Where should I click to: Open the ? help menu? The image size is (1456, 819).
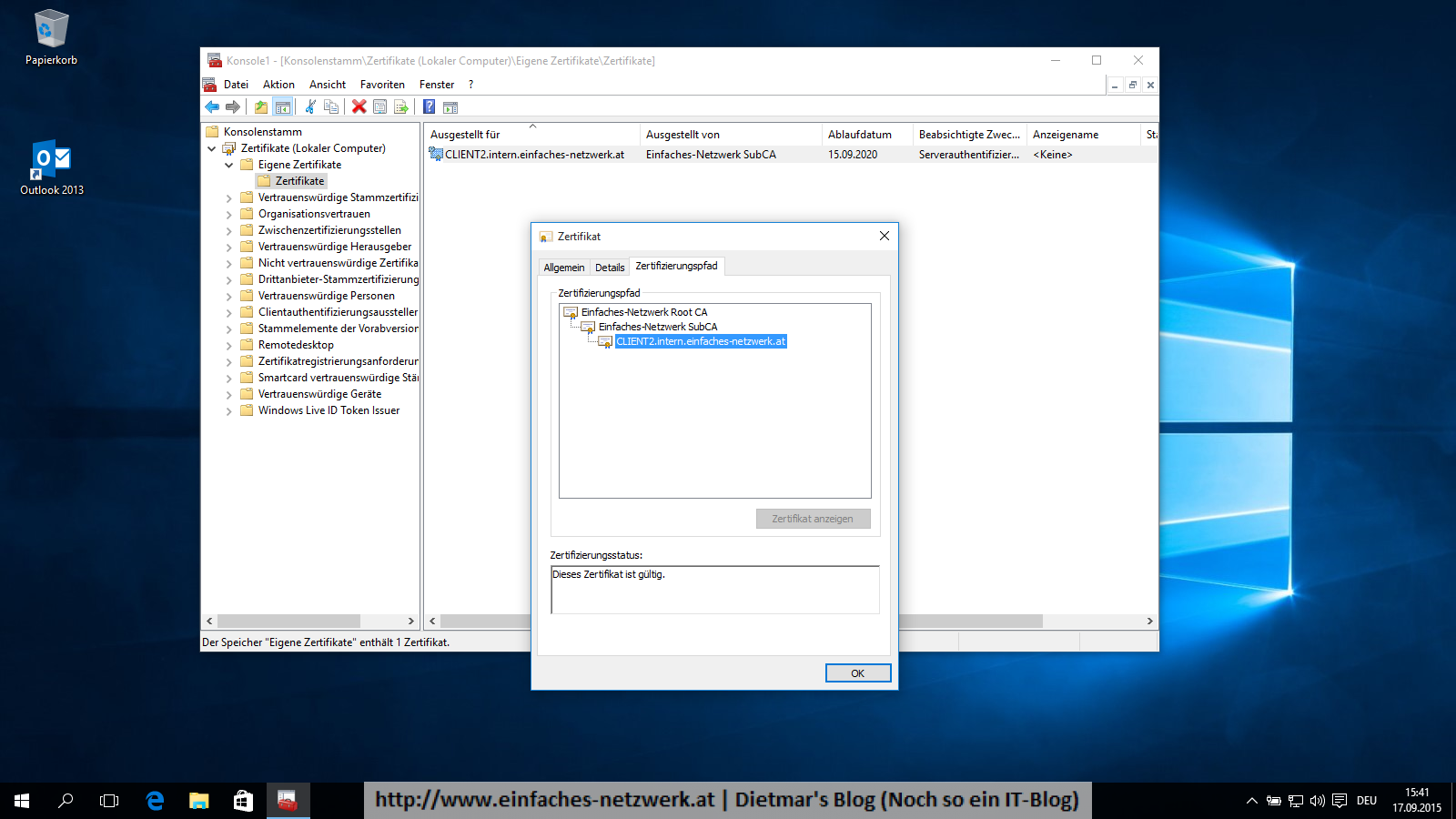[470, 85]
